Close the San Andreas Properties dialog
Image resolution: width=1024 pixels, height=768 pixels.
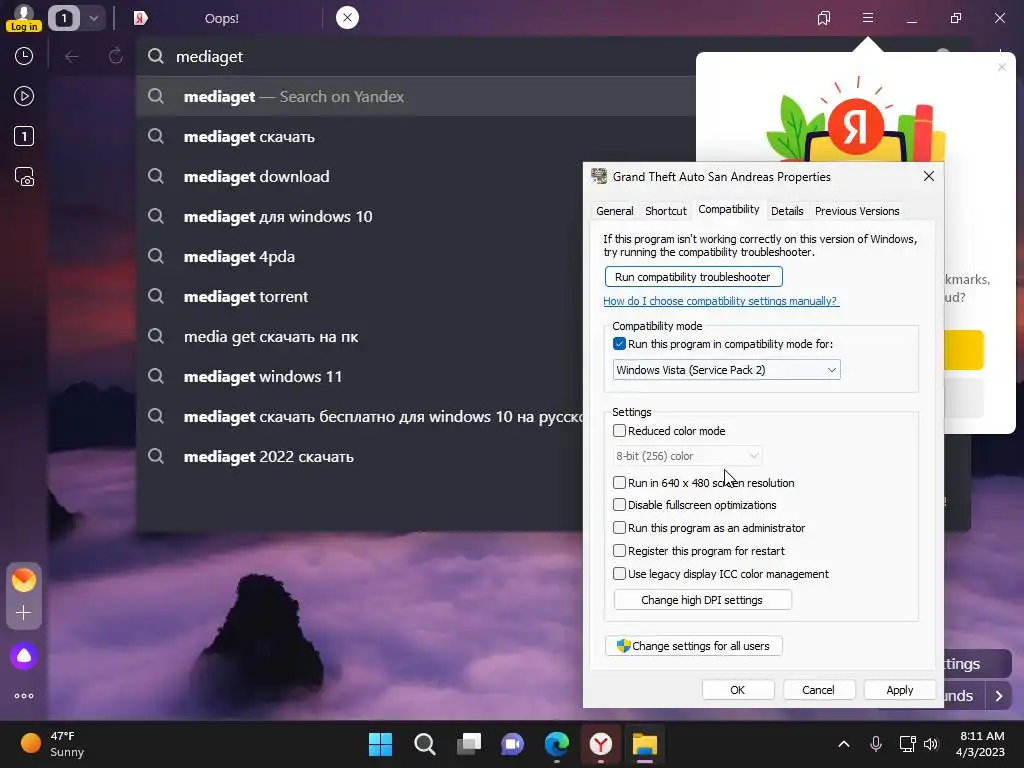coord(929,176)
